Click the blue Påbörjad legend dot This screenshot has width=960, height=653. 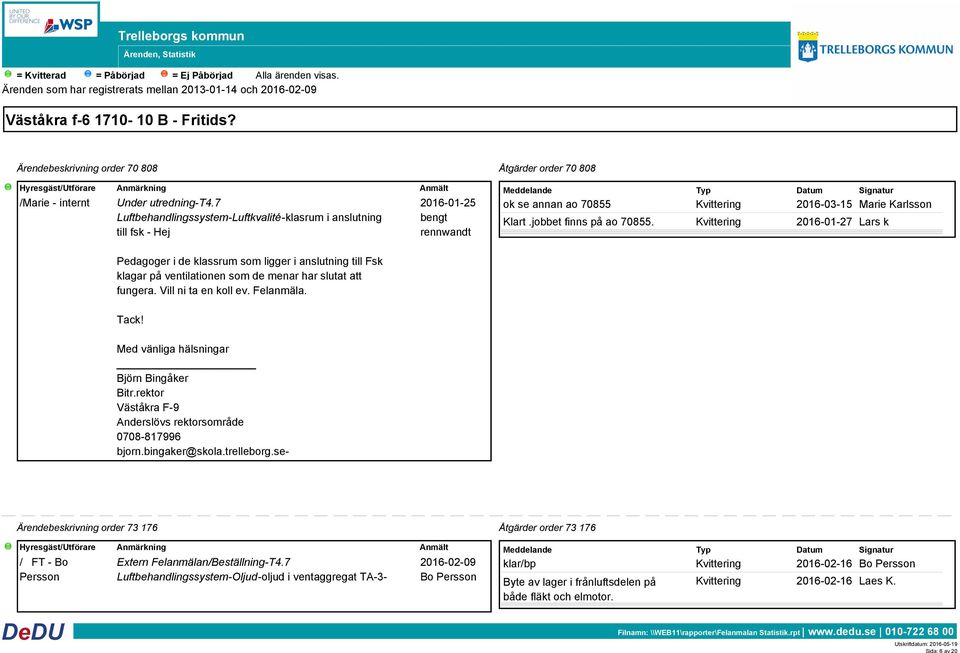(88, 74)
